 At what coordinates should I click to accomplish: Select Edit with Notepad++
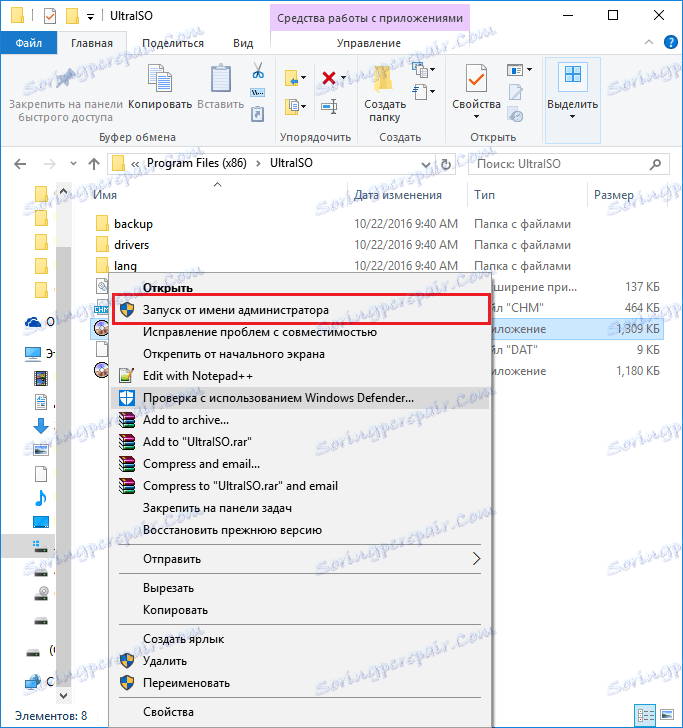[299, 376]
